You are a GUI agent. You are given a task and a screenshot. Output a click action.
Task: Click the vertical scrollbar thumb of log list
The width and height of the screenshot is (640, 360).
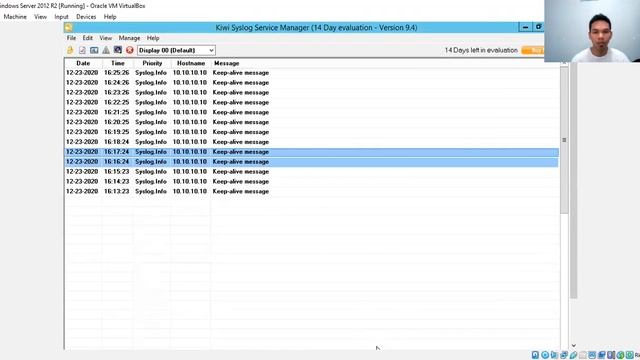pyautogui.click(x=564, y=140)
